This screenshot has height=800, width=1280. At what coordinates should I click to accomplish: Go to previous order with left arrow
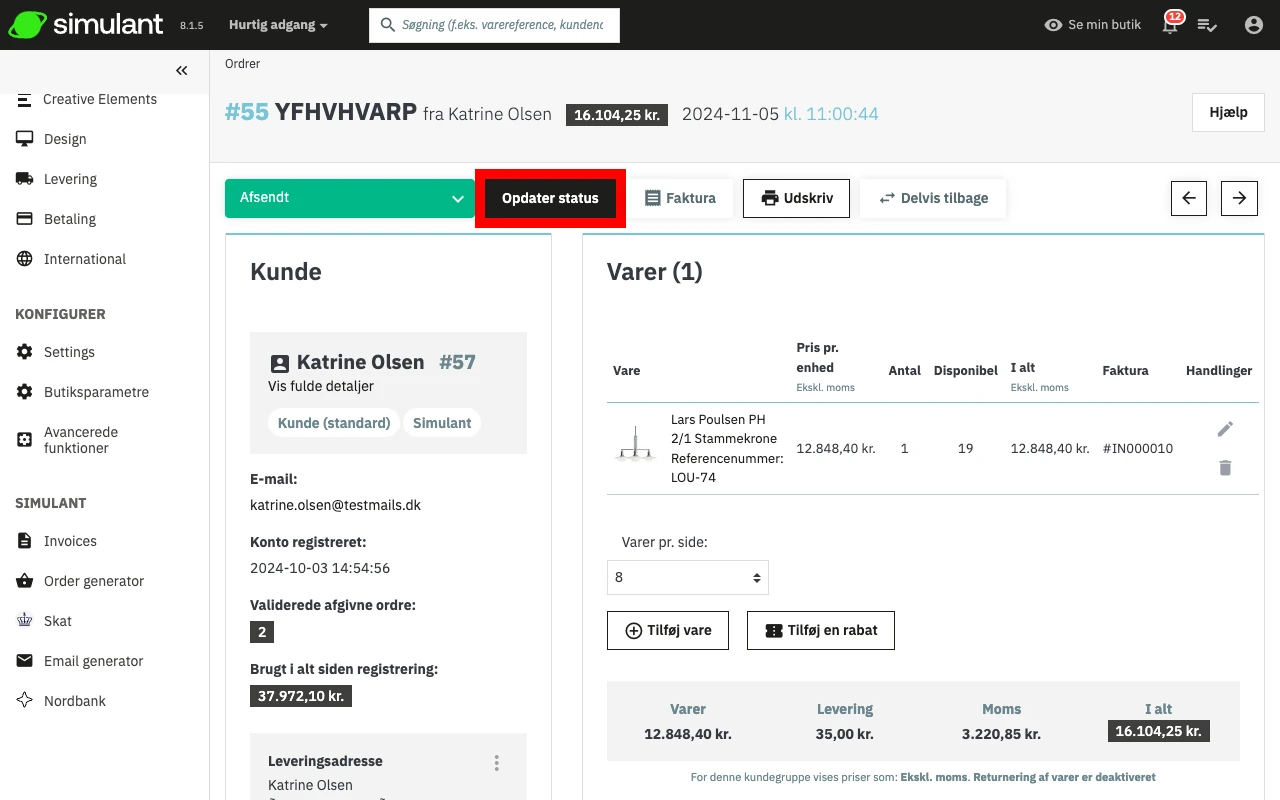(1189, 198)
